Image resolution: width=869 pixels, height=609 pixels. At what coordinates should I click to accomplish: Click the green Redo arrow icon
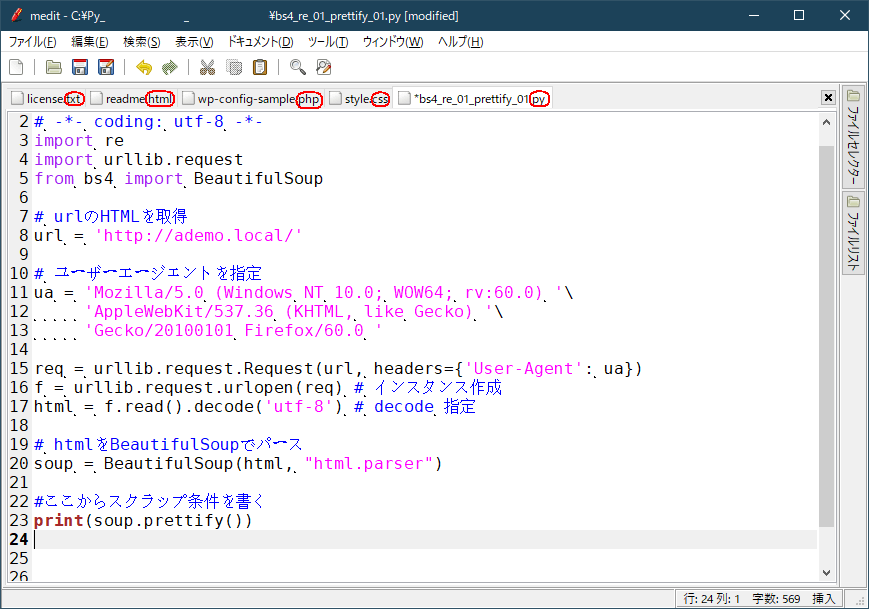(170, 67)
